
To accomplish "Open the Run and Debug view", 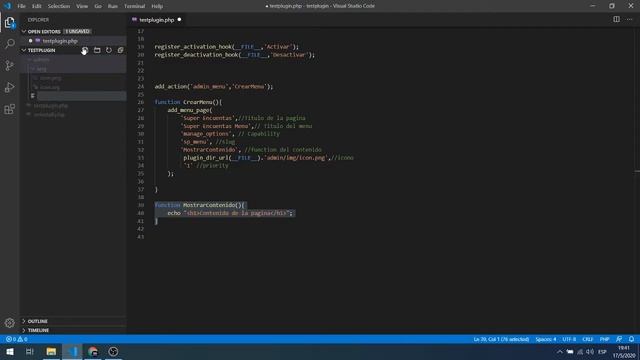I will [x=9, y=87].
